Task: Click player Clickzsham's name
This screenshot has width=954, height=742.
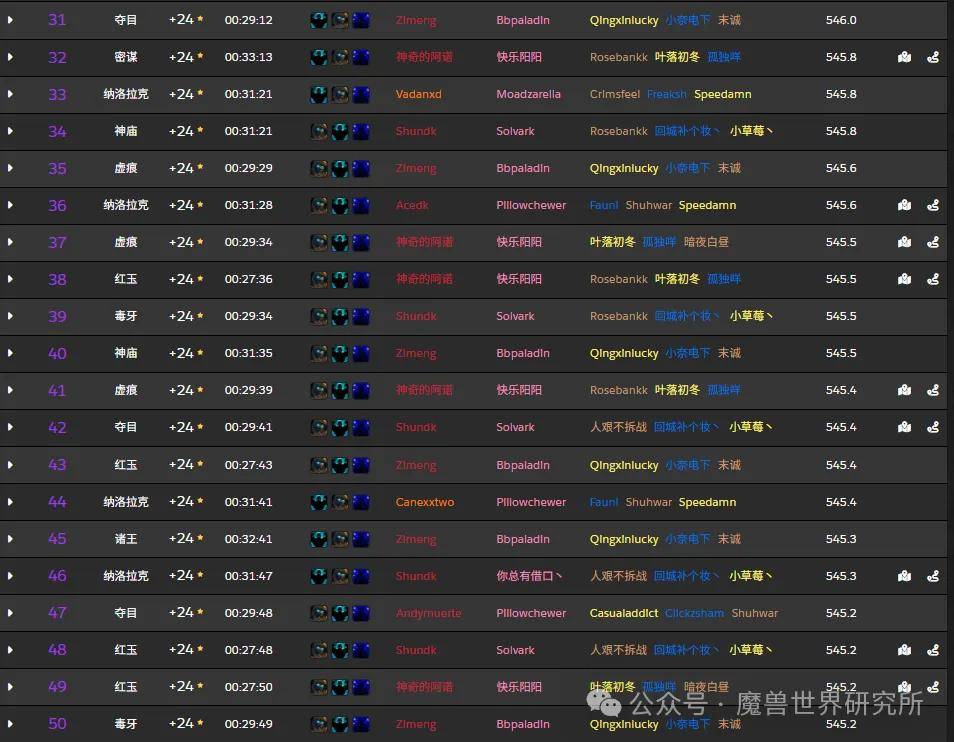Action: tap(694, 613)
